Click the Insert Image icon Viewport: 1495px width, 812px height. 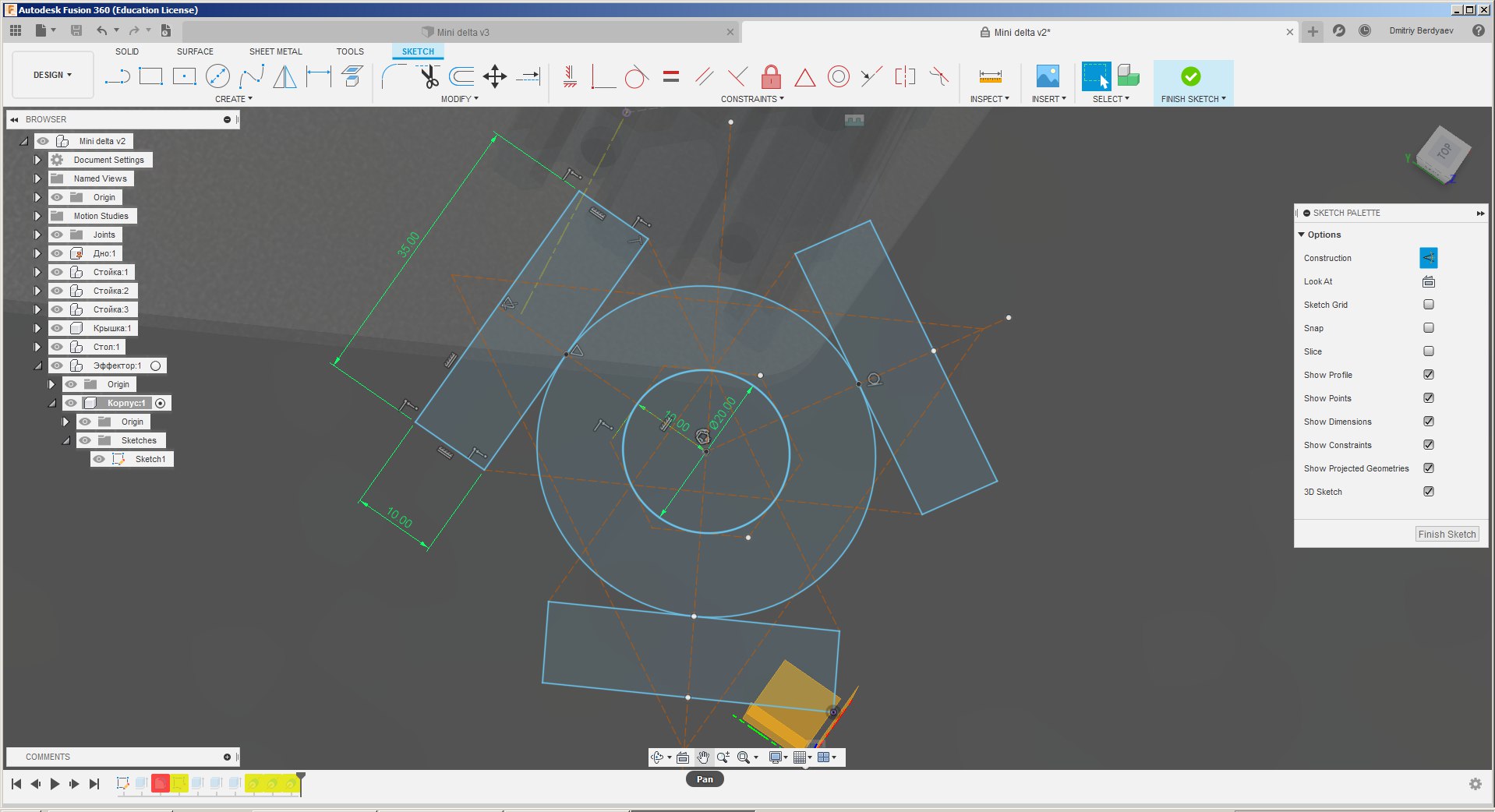[x=1048, y=76]
